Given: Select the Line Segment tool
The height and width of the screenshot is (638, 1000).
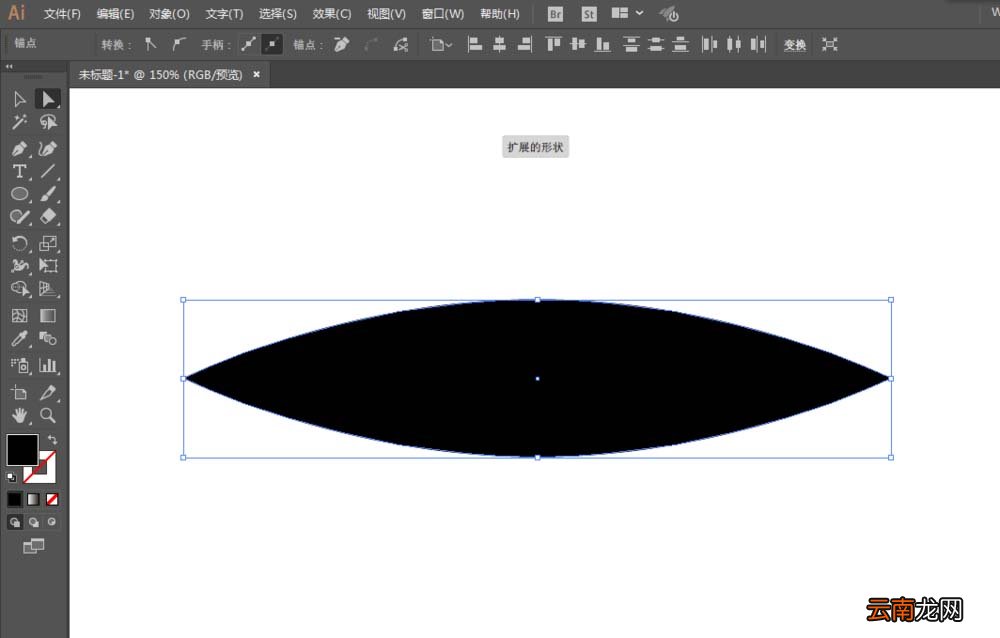Looking at the screenshot, I should pos(48,171).
